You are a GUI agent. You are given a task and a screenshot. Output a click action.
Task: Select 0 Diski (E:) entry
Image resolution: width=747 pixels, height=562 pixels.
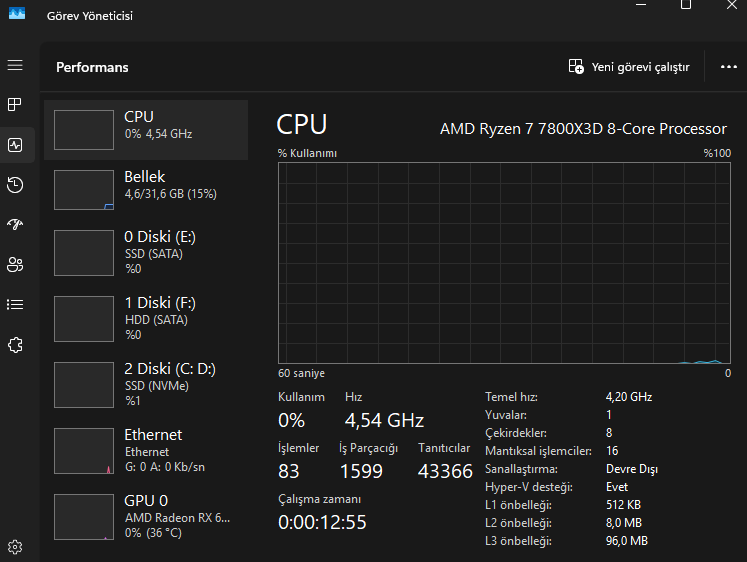pyautogui.click(x=146, y=253)
